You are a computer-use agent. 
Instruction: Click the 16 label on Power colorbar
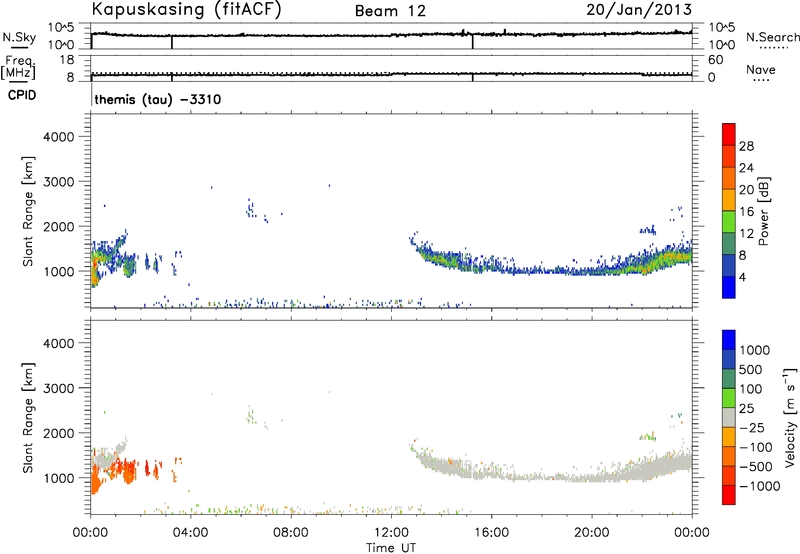point(746,212)
